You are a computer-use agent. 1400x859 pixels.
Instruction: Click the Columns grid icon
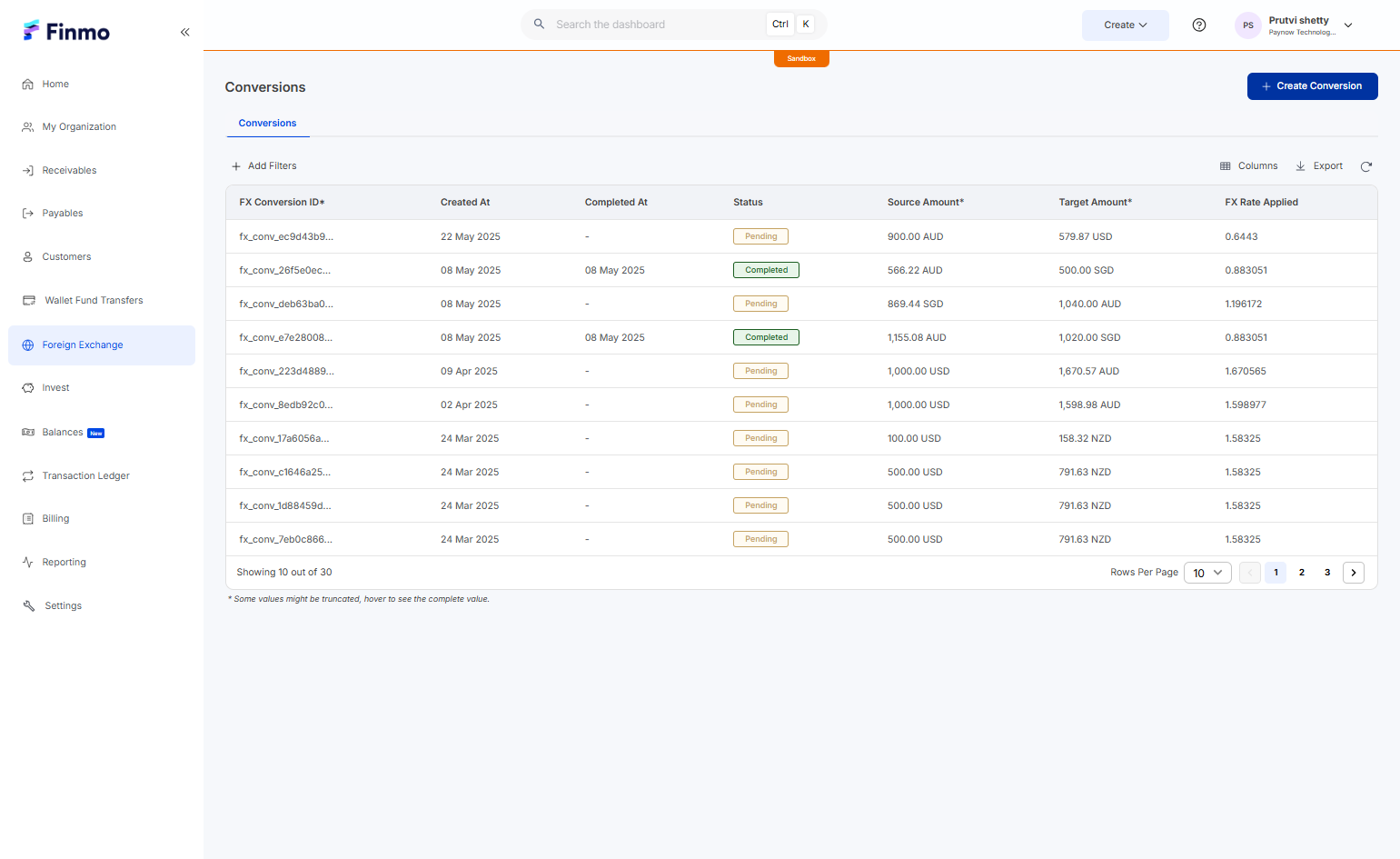[1226, 166]
